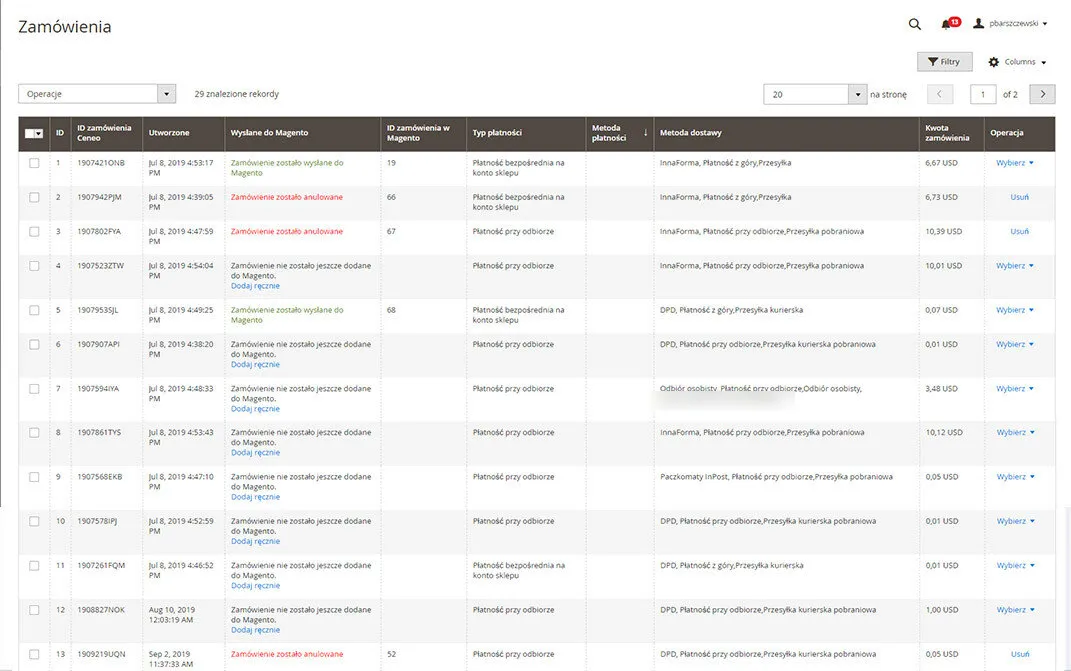This screenshot has width=1071, height=671.
Task: Check the box for order 1909219UQN
Action: (x=34, y=655)
